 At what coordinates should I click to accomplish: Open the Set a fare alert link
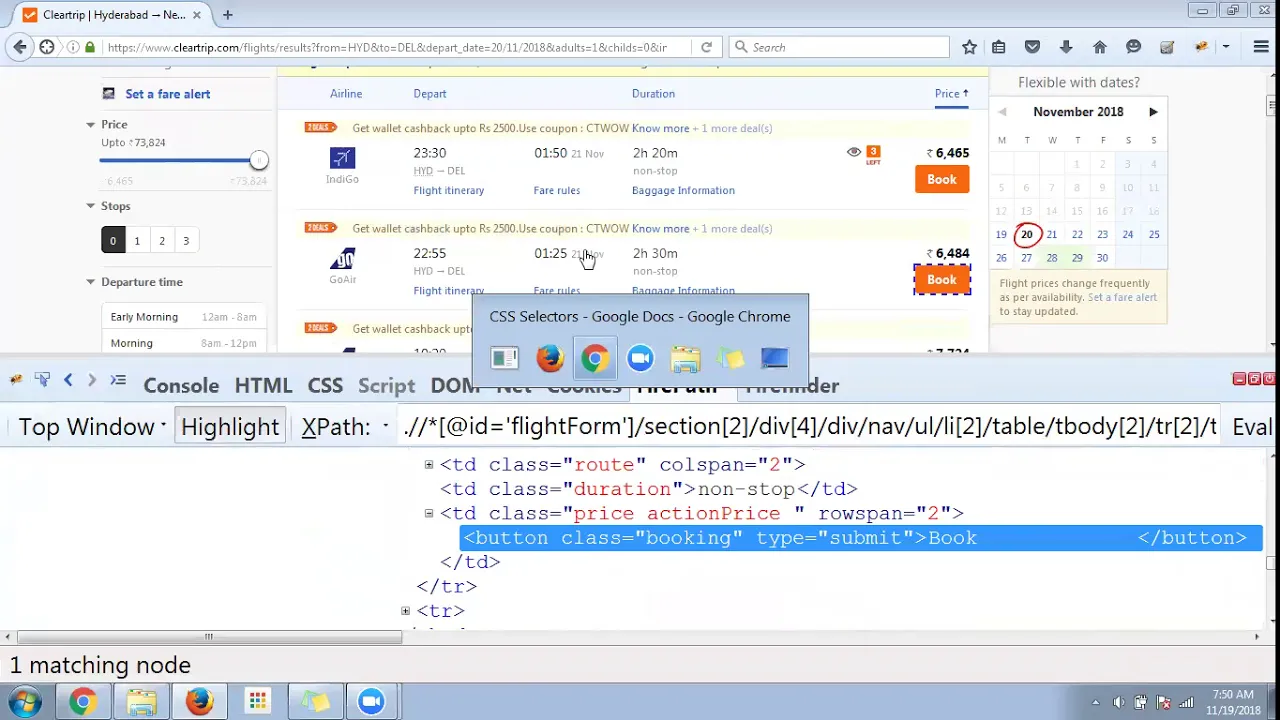tap(167, 94)
